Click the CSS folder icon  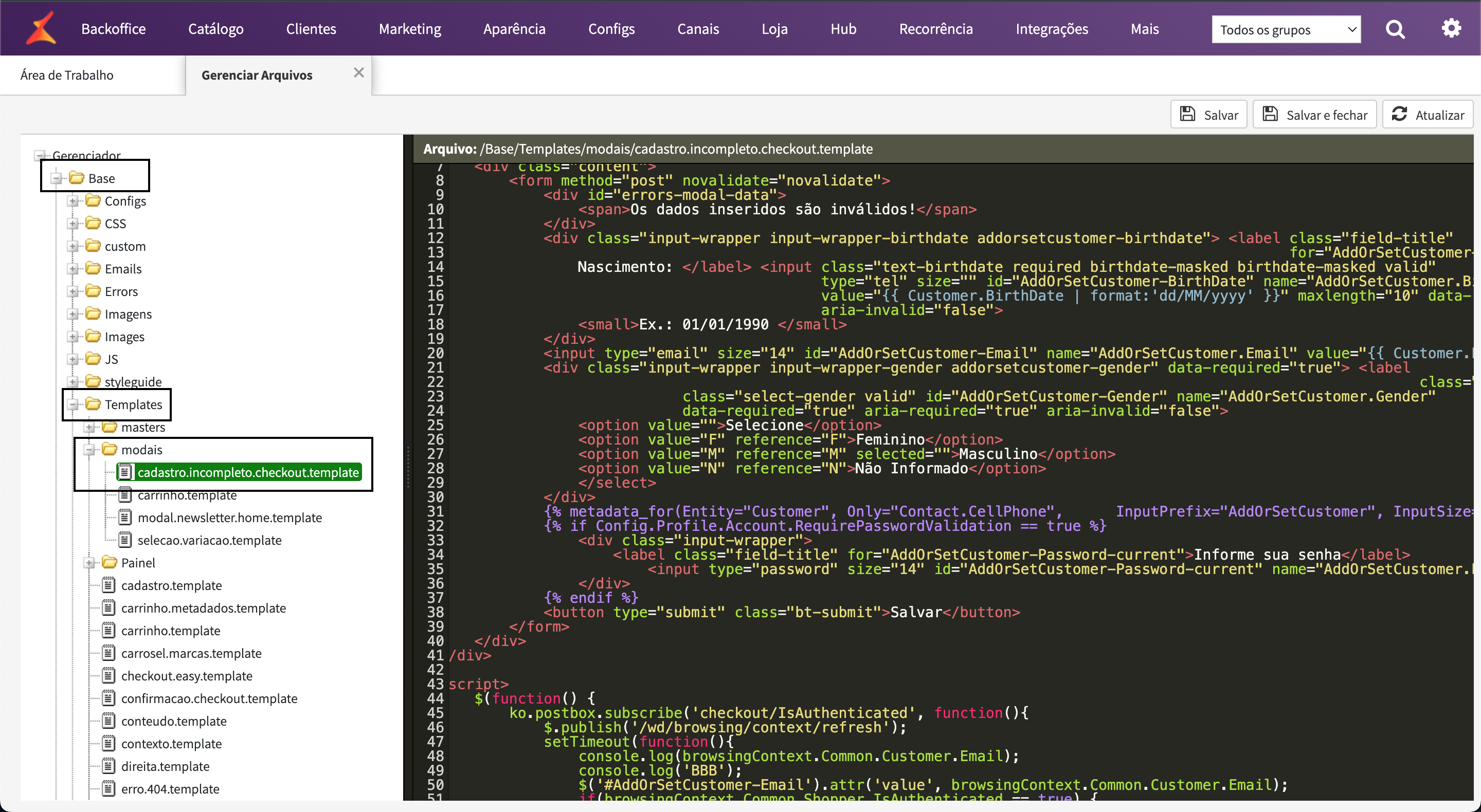pos(93,223)
